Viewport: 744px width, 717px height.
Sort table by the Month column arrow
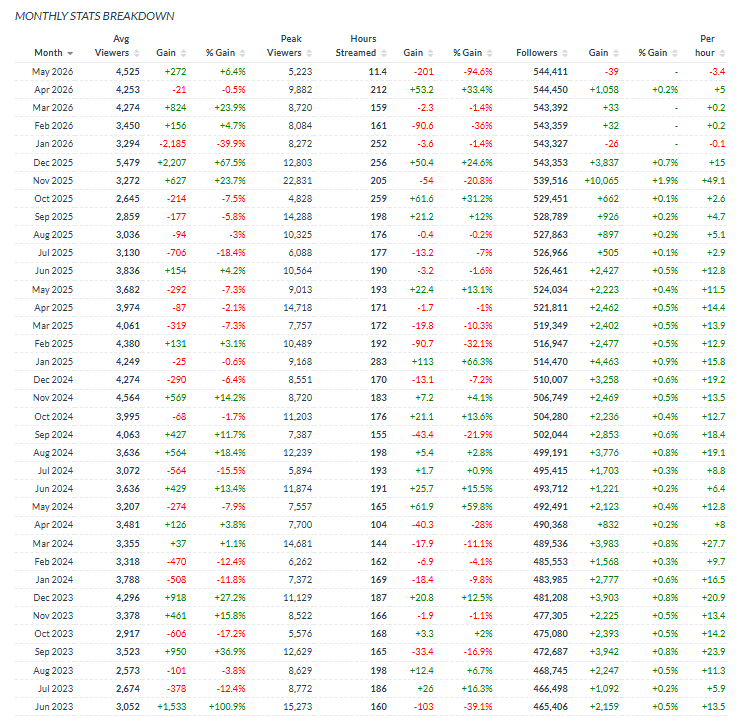(x=70, y=53)
